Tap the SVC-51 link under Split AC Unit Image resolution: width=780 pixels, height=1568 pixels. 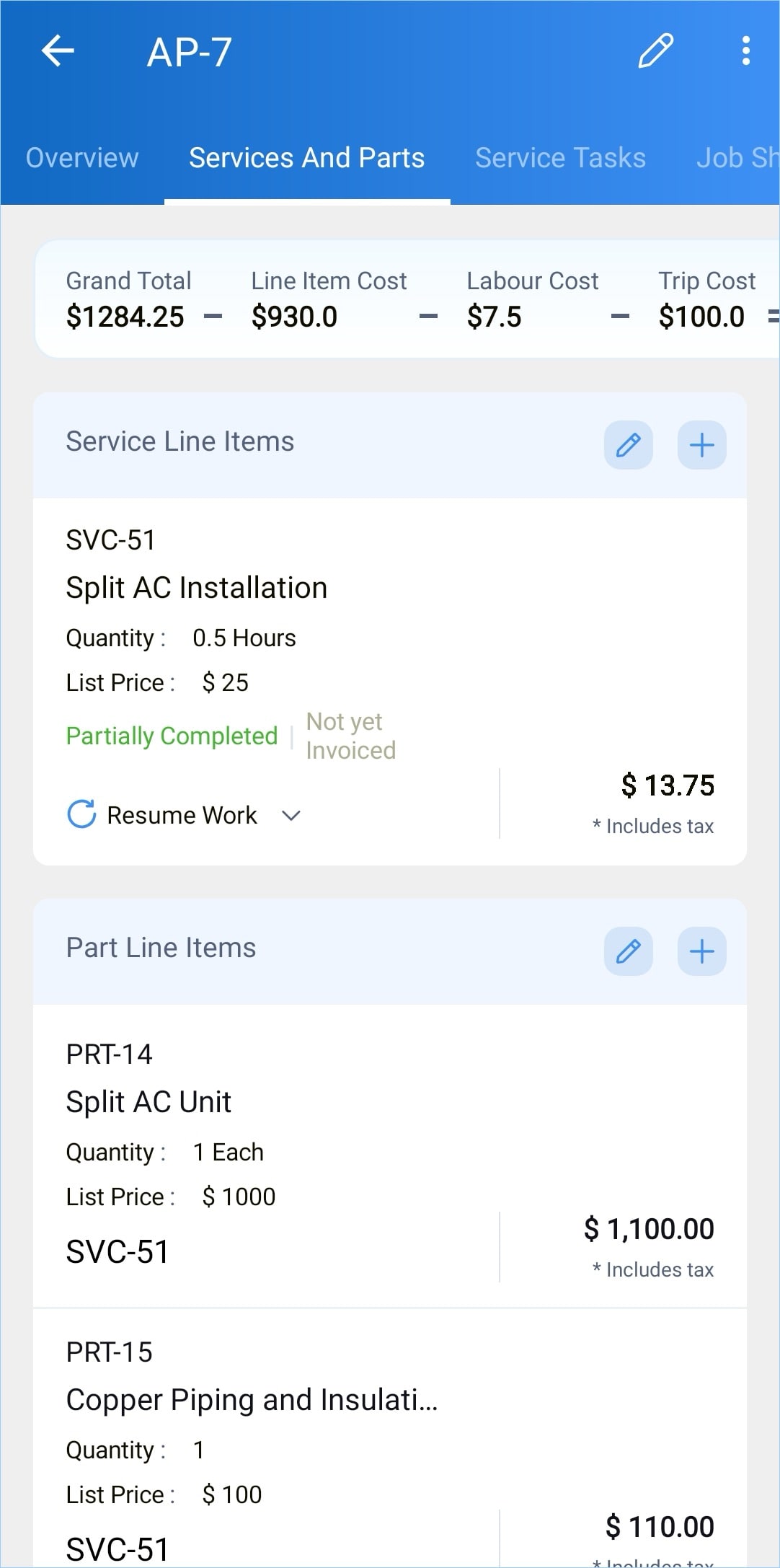click(118, 1252)
